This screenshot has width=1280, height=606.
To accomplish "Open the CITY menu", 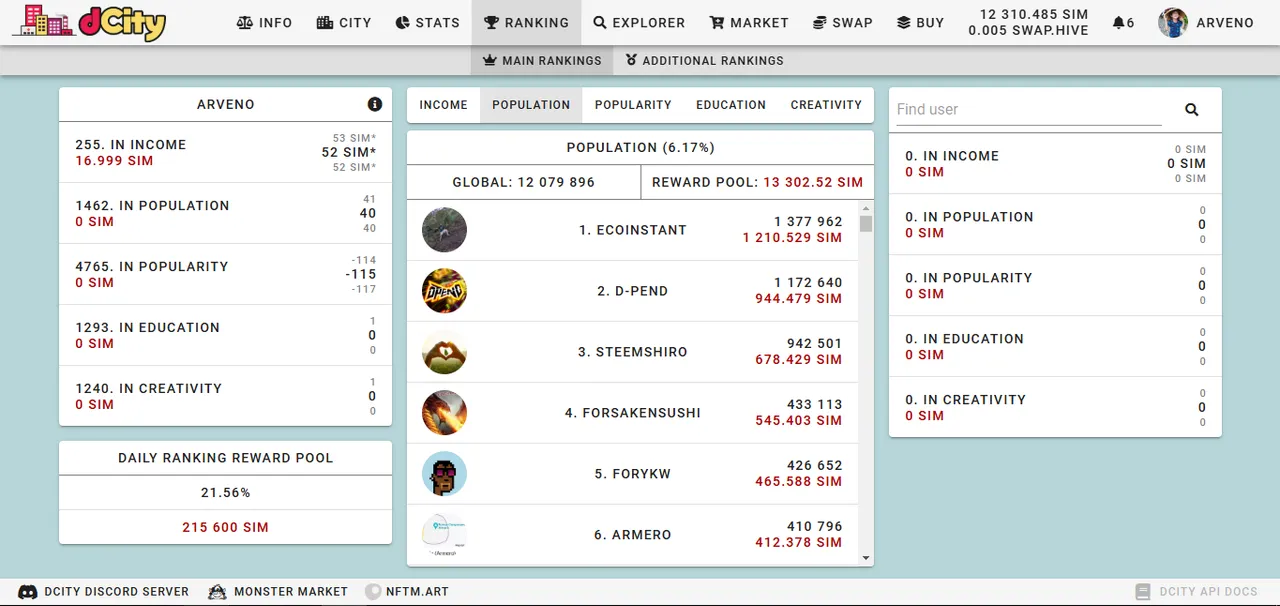I will pyautogui.click(x=343, y=22).
